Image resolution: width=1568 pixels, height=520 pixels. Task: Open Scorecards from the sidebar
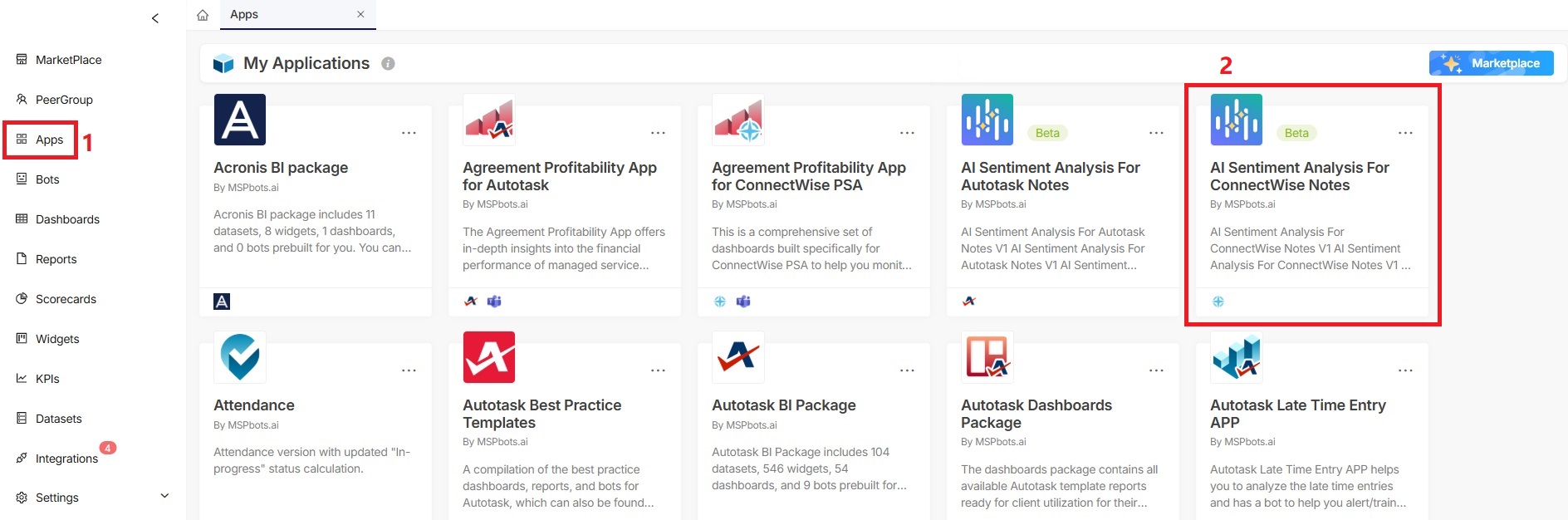(66, 299)
